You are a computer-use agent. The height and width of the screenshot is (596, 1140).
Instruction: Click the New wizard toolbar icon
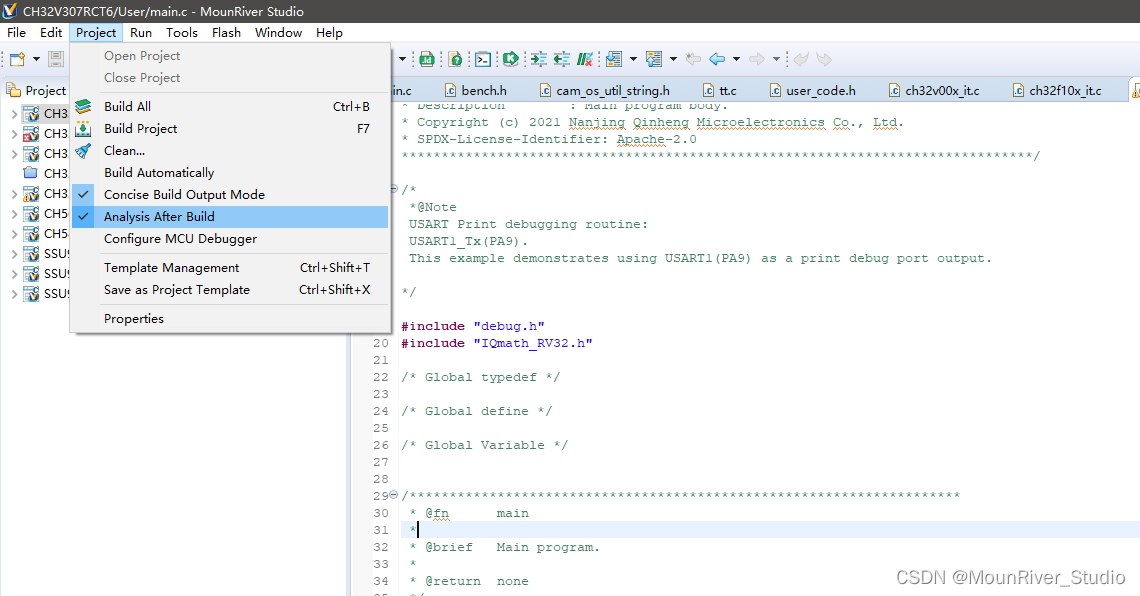click(17, 59)
